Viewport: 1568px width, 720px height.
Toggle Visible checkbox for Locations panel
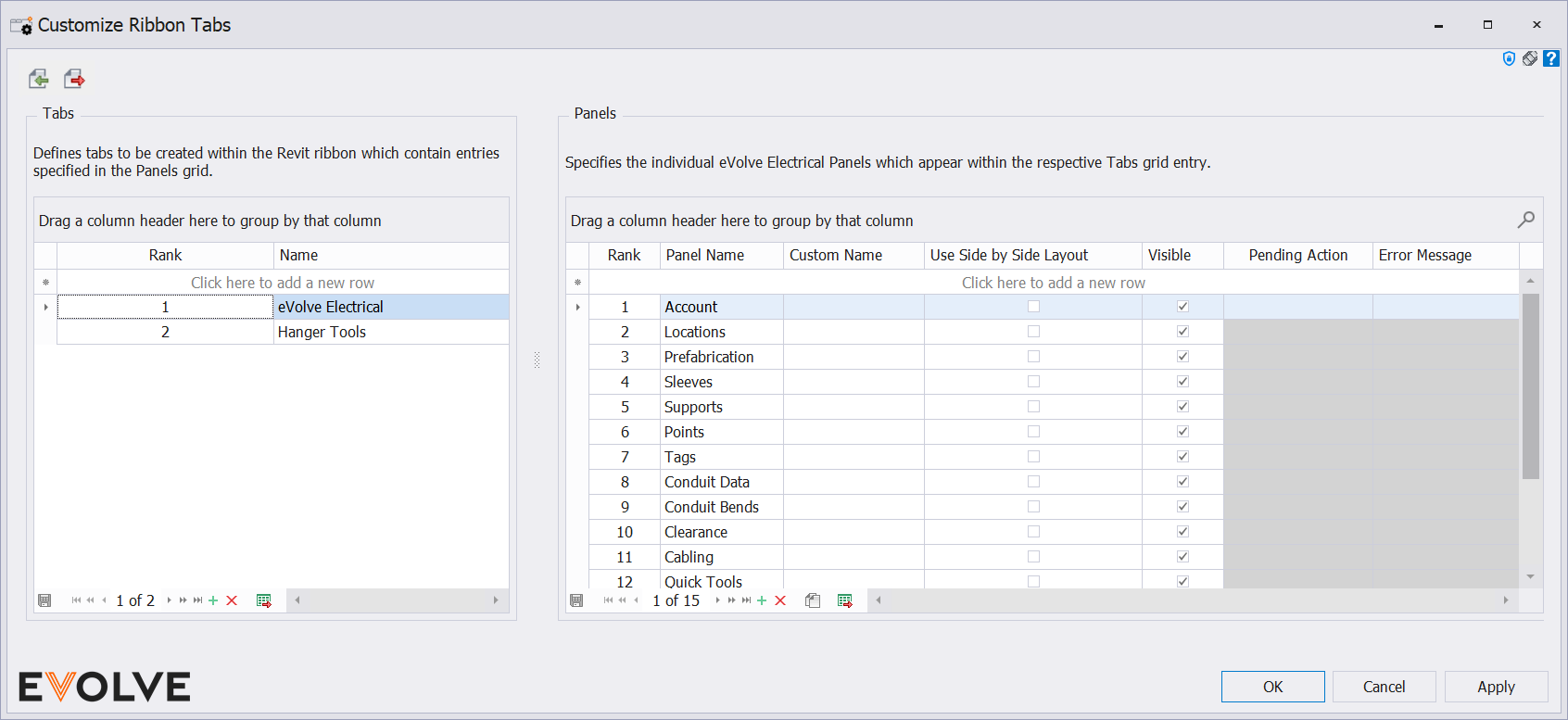click(1182, 332)
